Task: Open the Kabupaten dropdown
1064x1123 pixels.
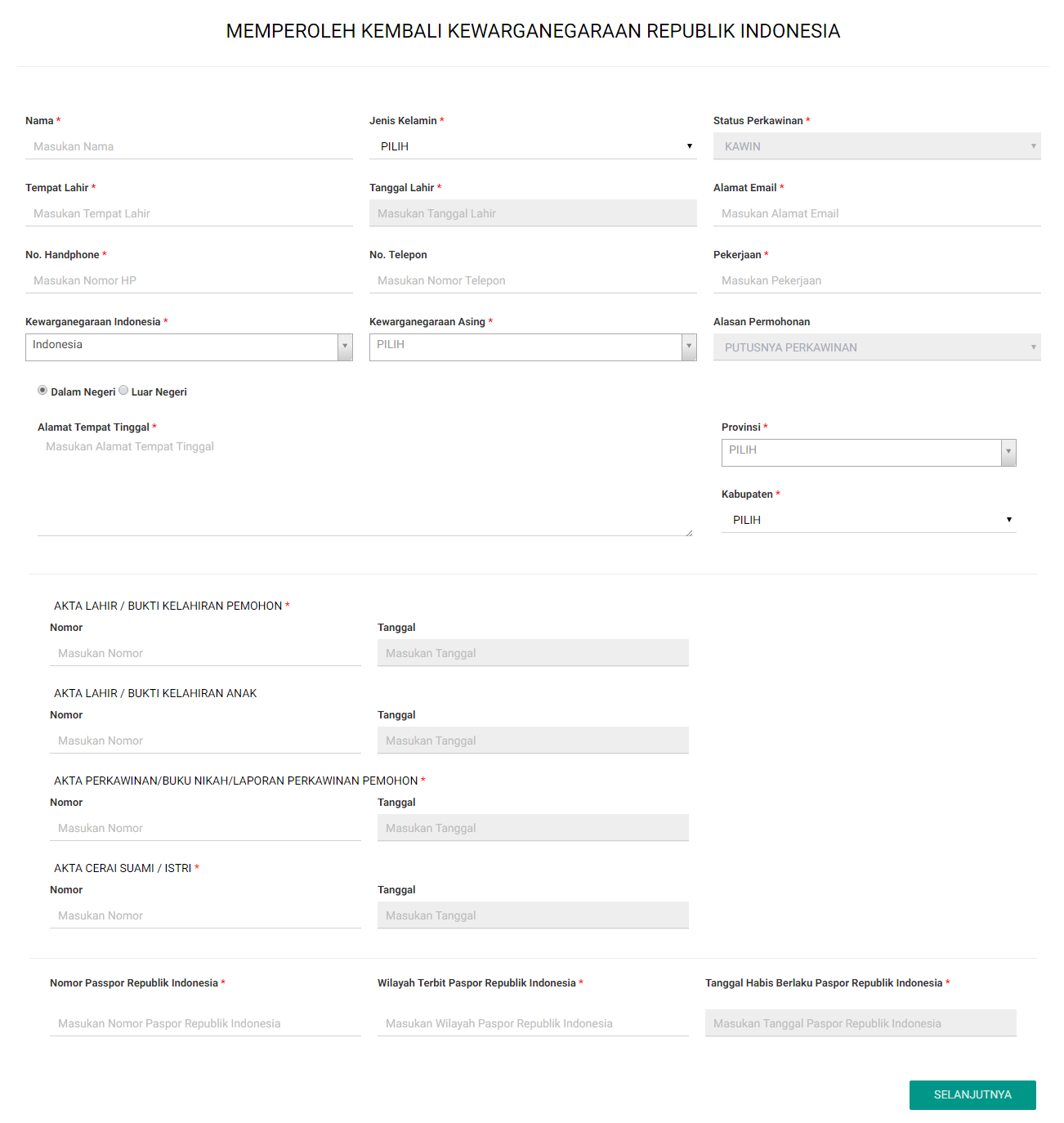Action: [868, 520]
